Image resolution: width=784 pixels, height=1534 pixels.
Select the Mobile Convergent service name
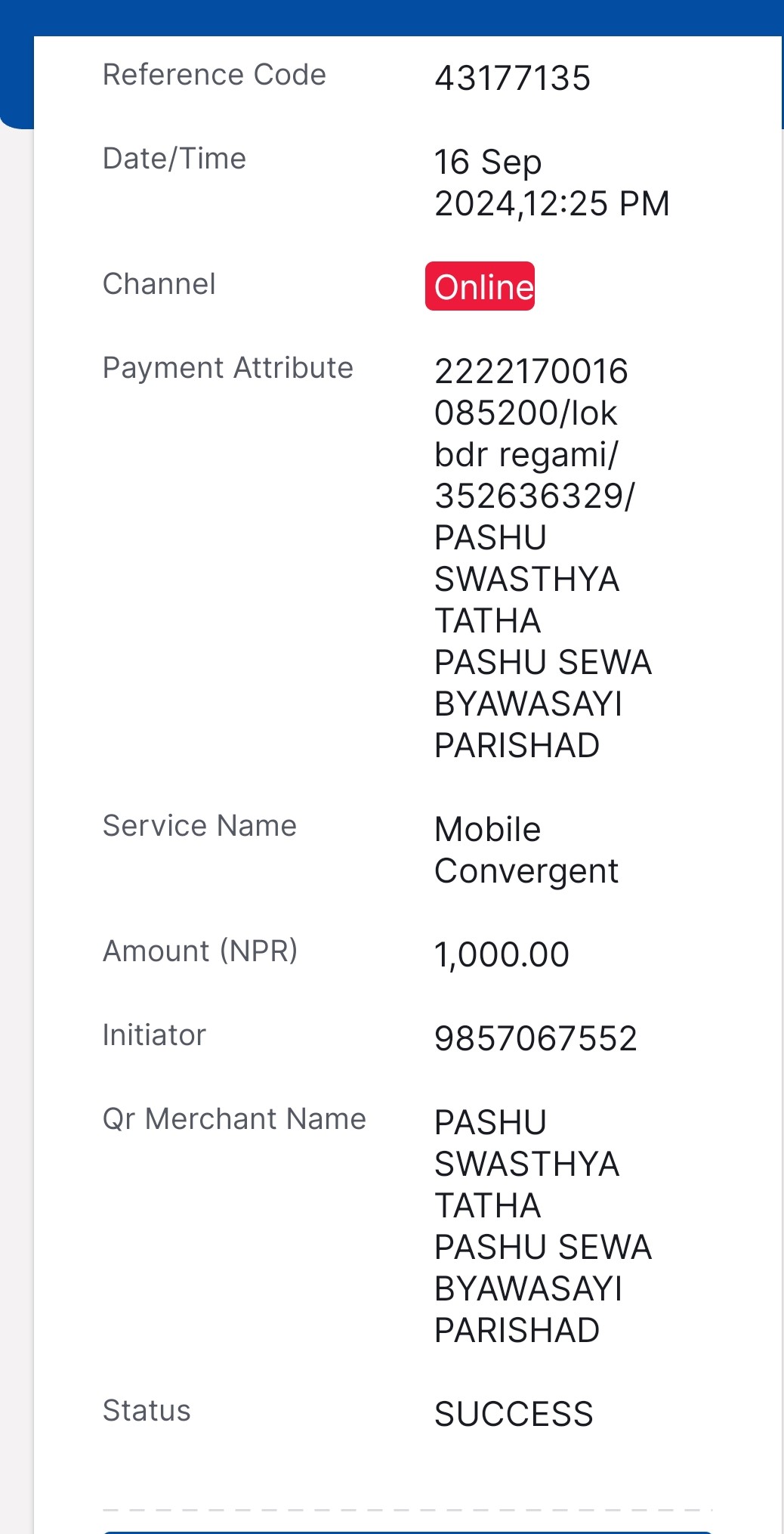coord(526,850)
